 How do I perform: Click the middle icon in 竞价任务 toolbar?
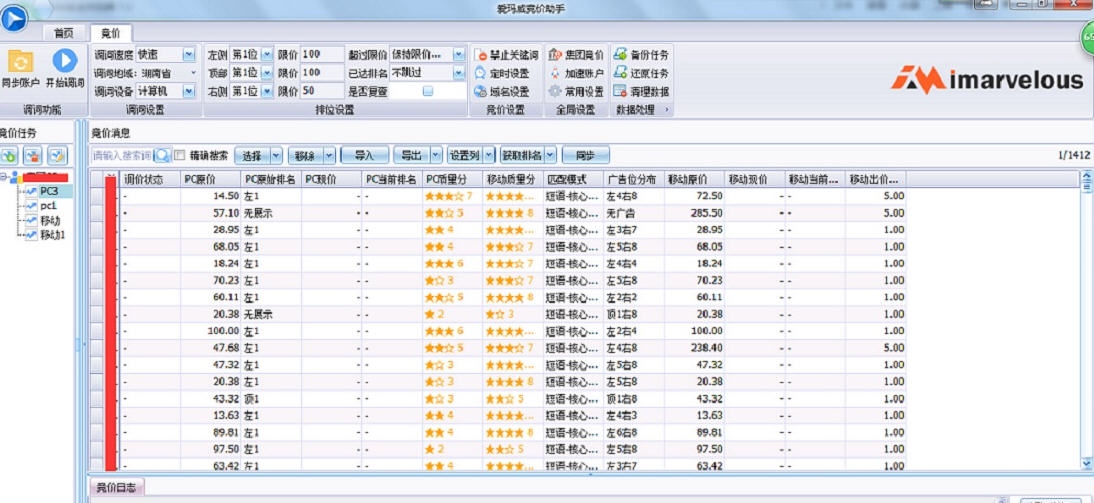pos(33,155)
